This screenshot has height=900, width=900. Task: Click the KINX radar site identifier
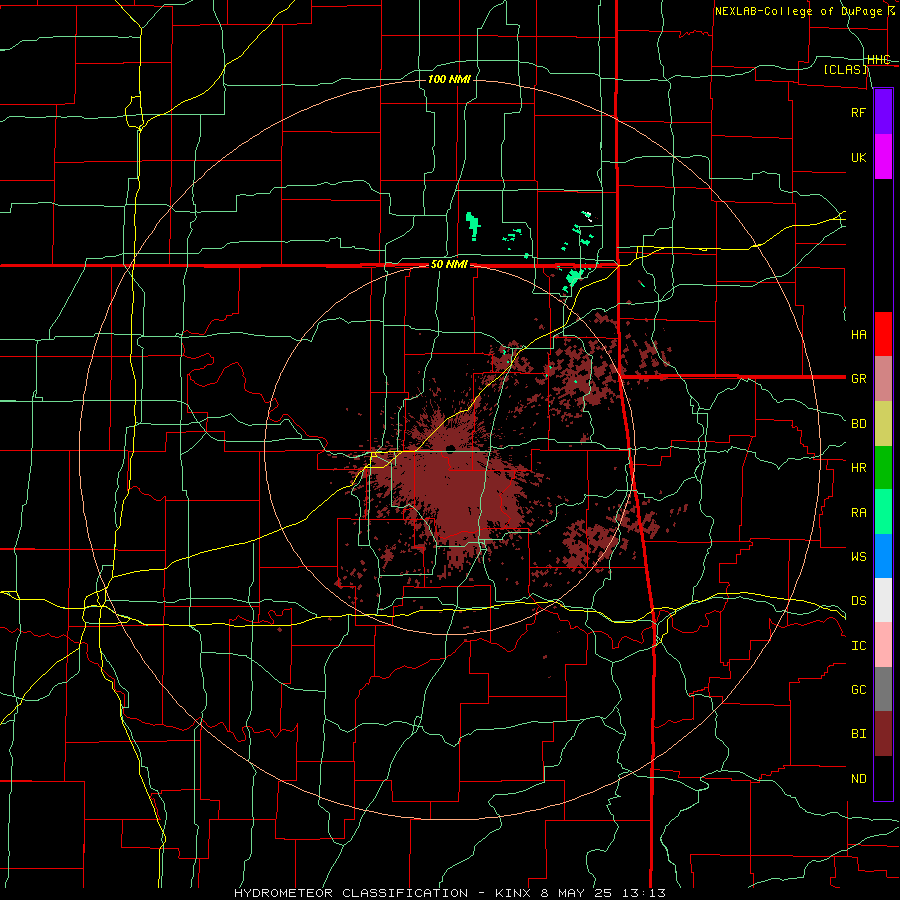[x=514, y=893]
